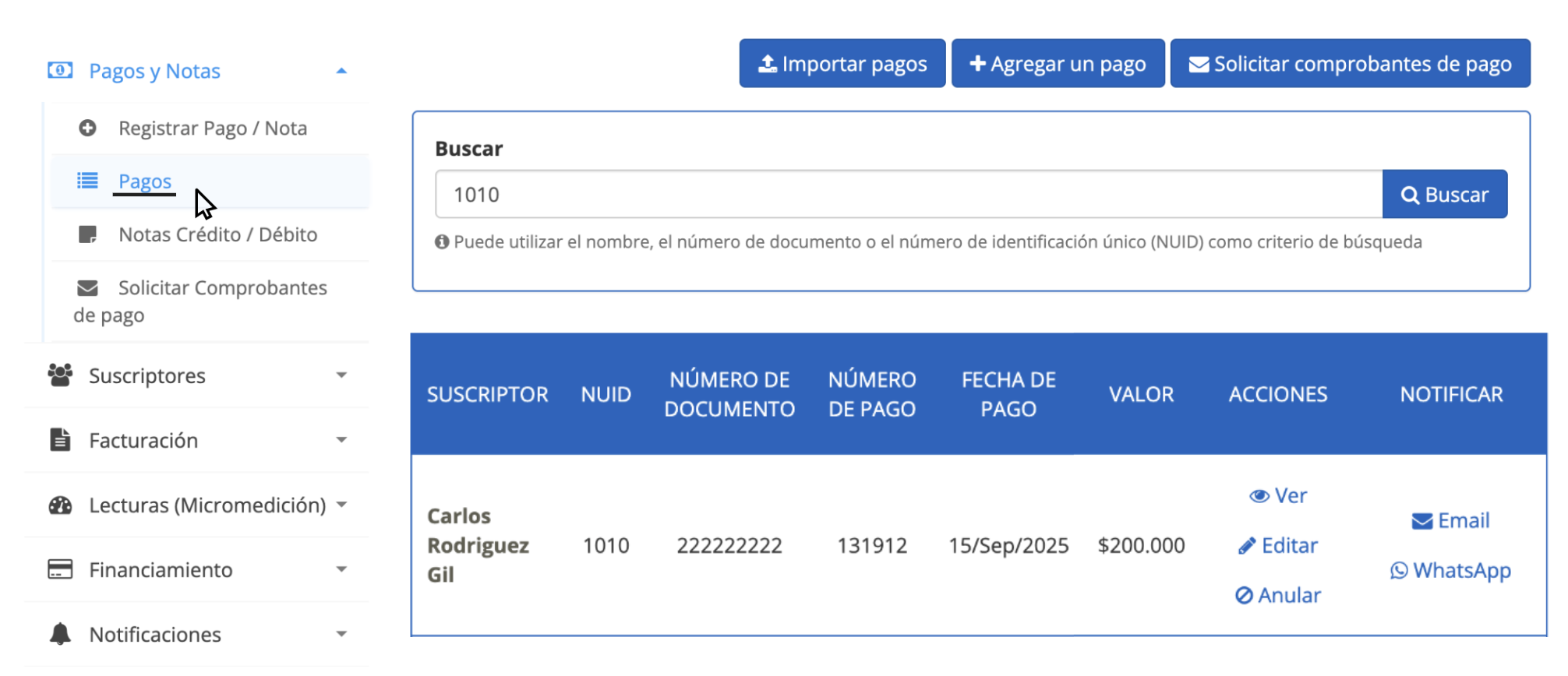
Task: Click the plus icon for Registrar Pago
Action: [87, 128]
